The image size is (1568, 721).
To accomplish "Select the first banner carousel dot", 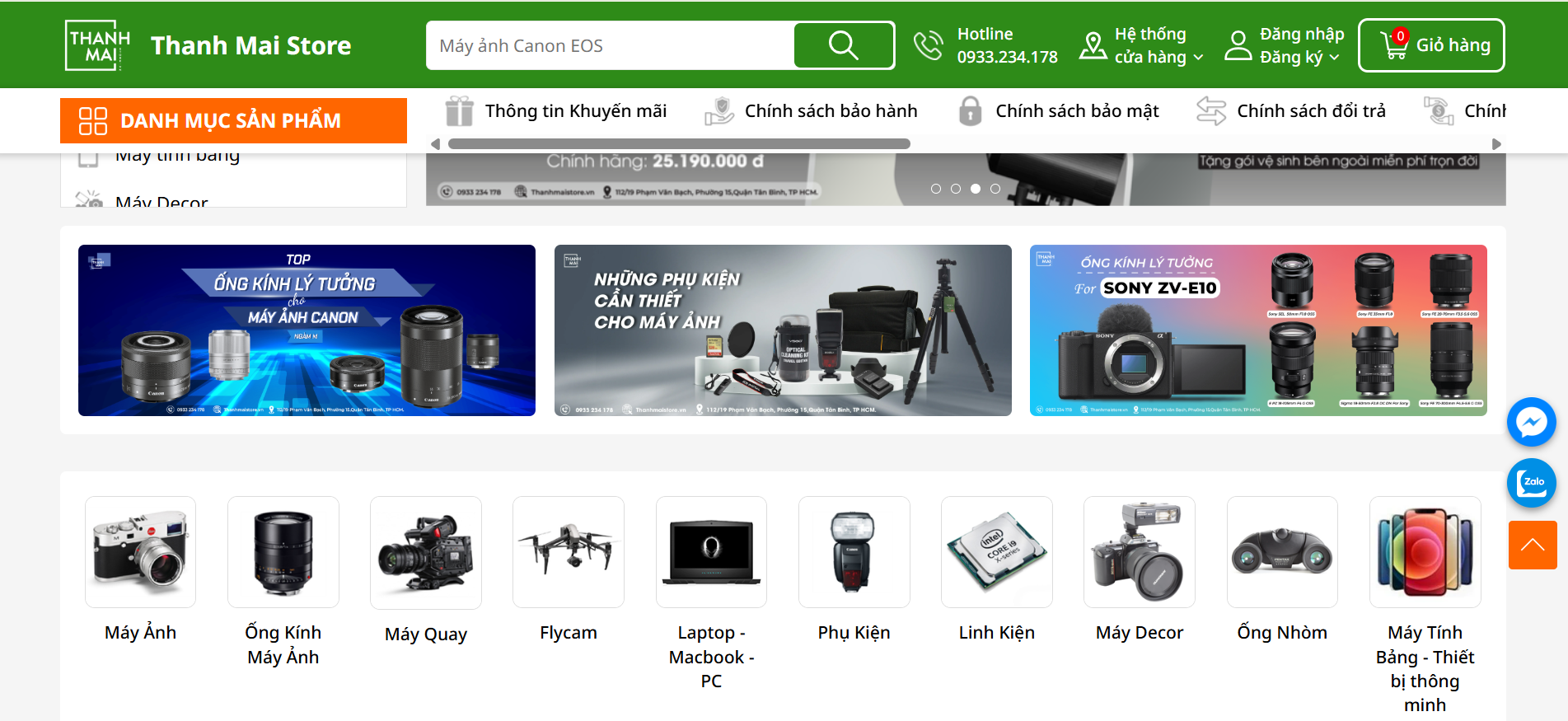I will pyautogui.click(x=936, y=189).
